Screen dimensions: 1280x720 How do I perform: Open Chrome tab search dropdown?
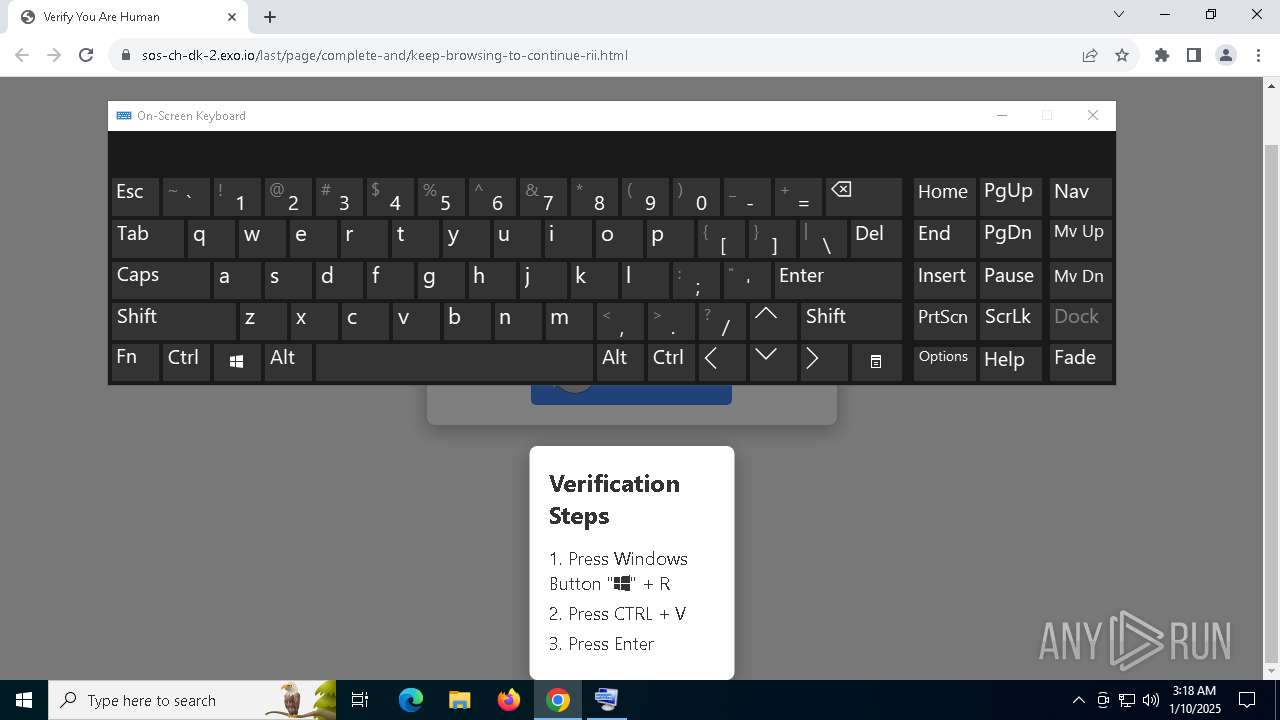pyautogui.click(x=1119, y=15)
